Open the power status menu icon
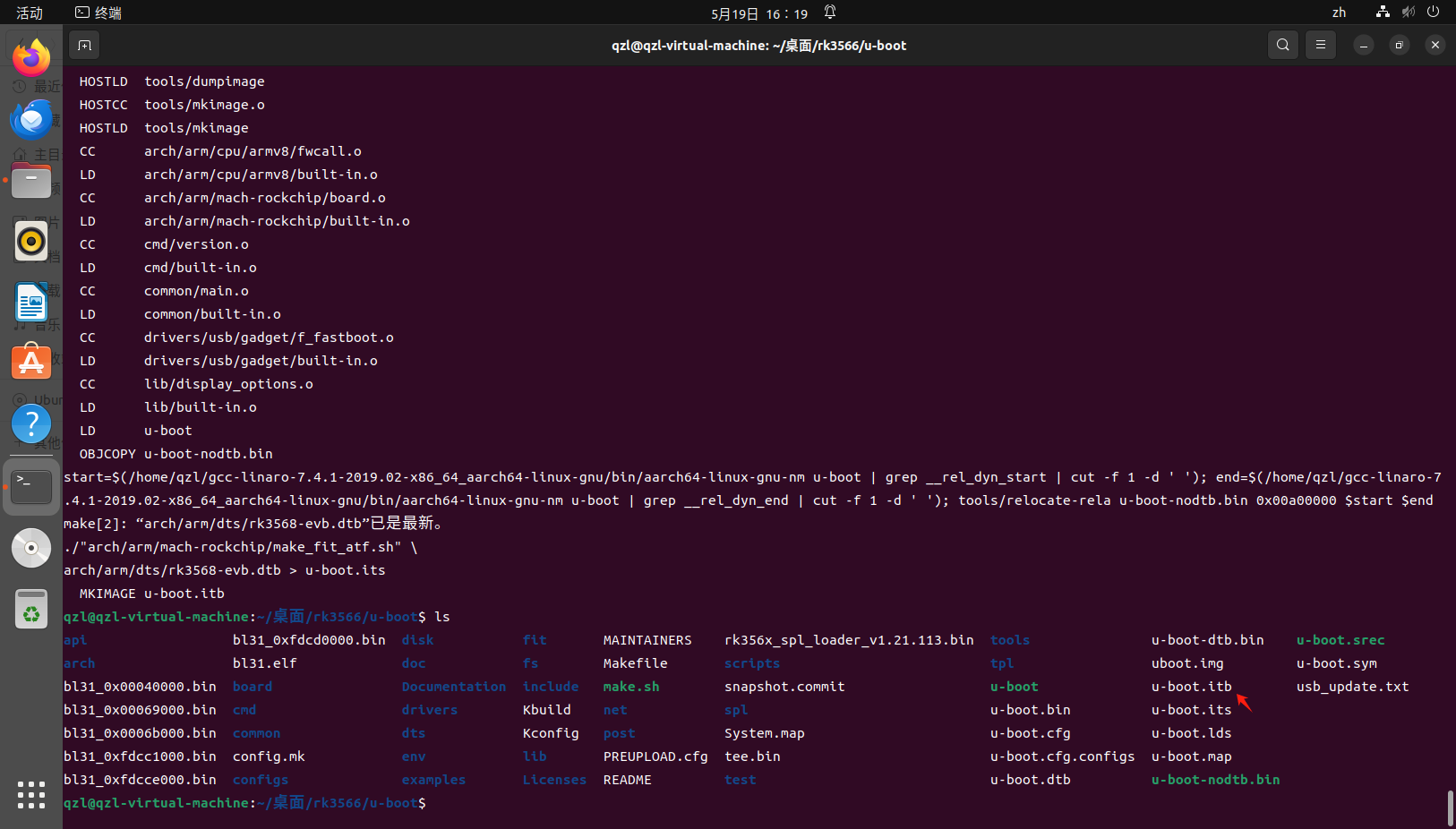Viewport: 1456px width, 829px height. 1434,13
